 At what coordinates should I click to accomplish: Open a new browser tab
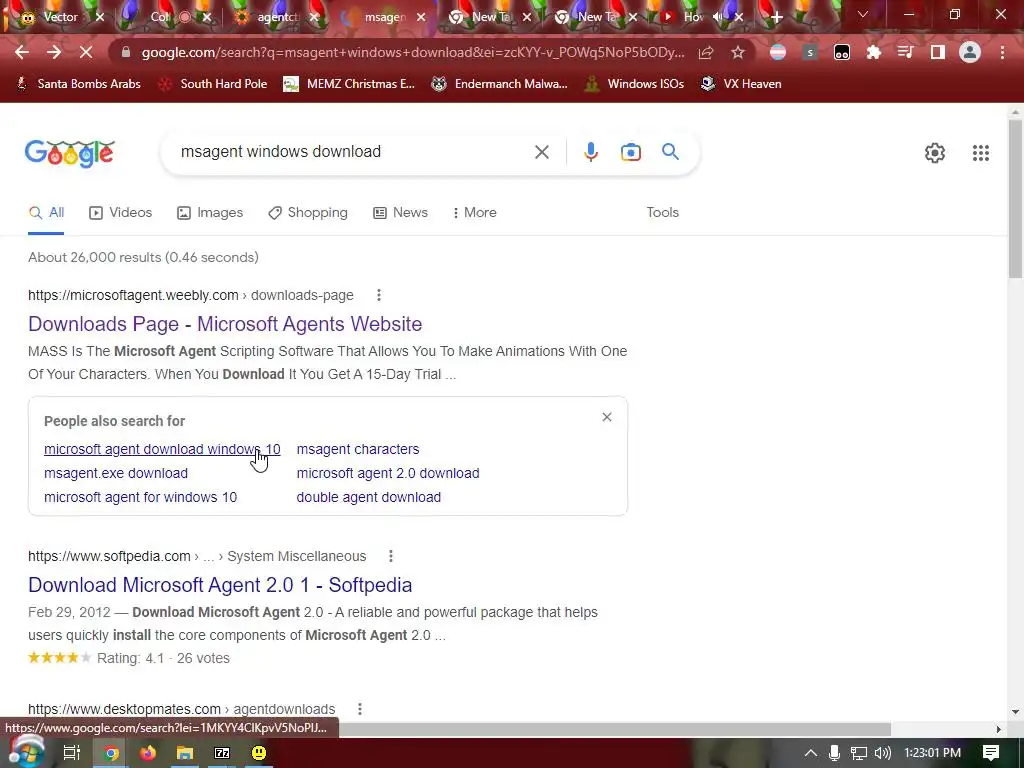point(776,17)
